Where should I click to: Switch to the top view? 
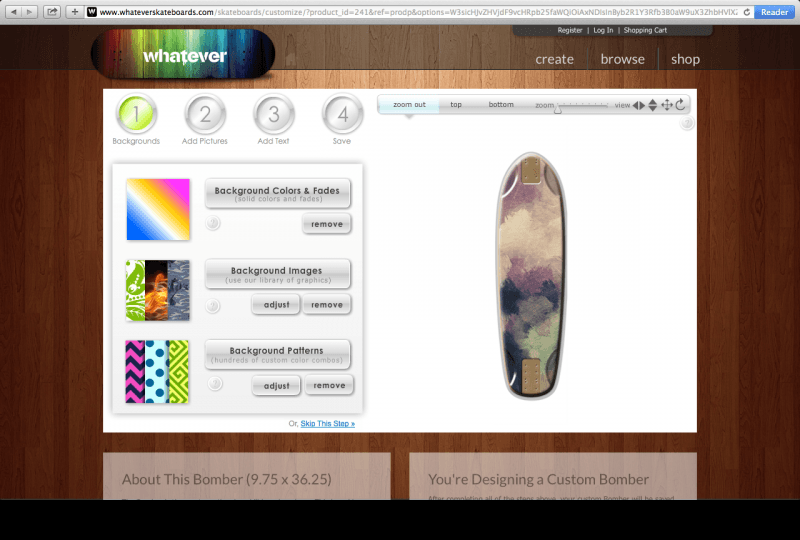pos(456,105)
